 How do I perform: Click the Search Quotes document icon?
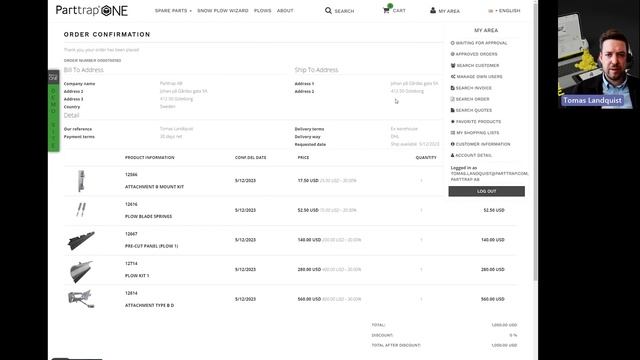[x=452, y=110]
